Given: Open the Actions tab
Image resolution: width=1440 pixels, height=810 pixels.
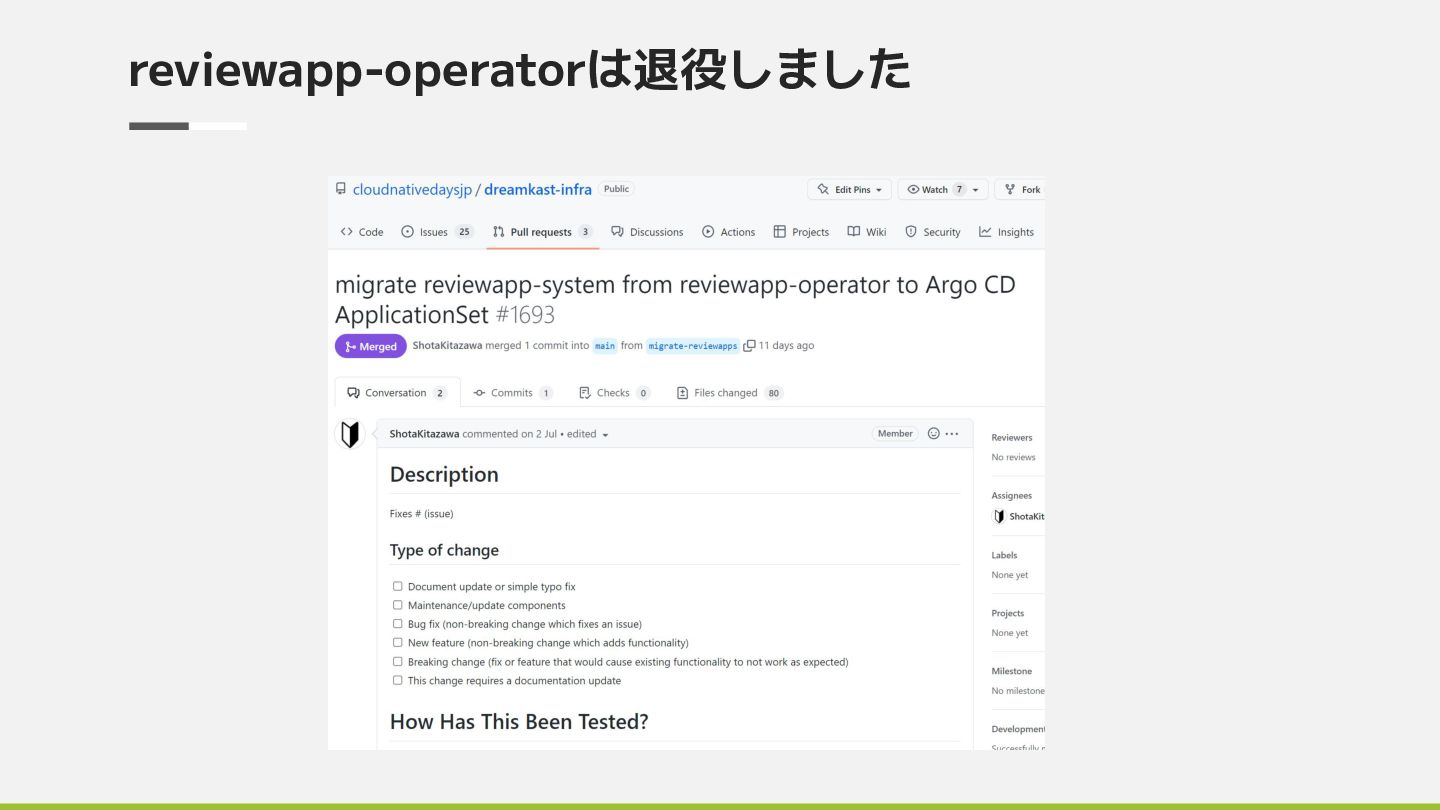Looking at the screenshot, I should coord(728,232).
